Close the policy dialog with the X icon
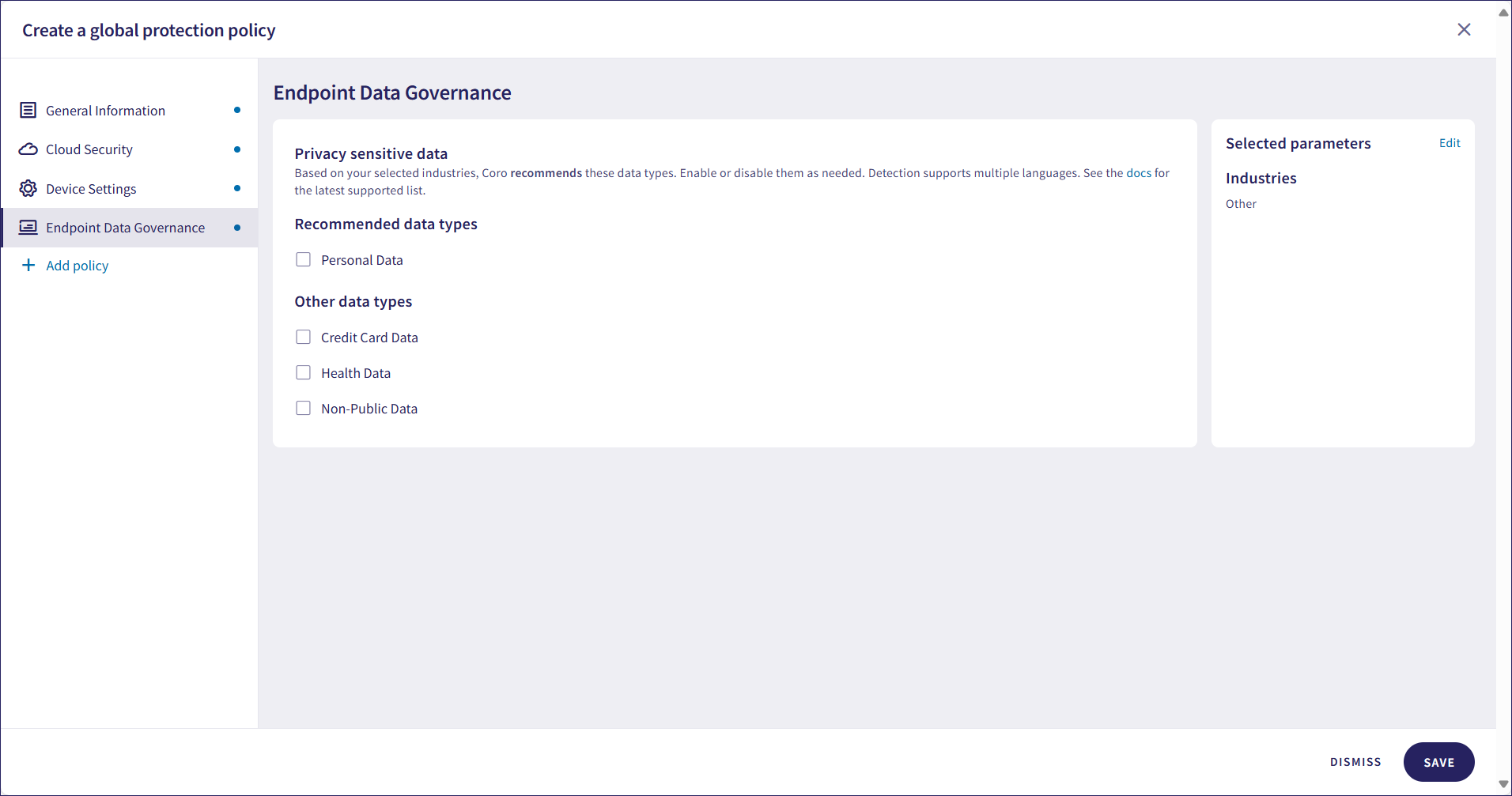 tap(1464, 30)
